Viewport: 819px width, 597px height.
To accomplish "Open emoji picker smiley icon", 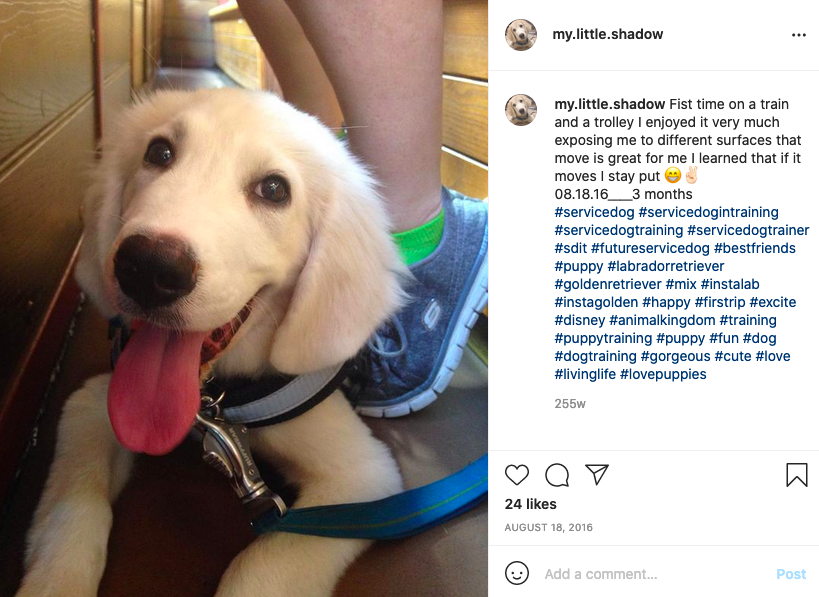I will coord(517,573).
